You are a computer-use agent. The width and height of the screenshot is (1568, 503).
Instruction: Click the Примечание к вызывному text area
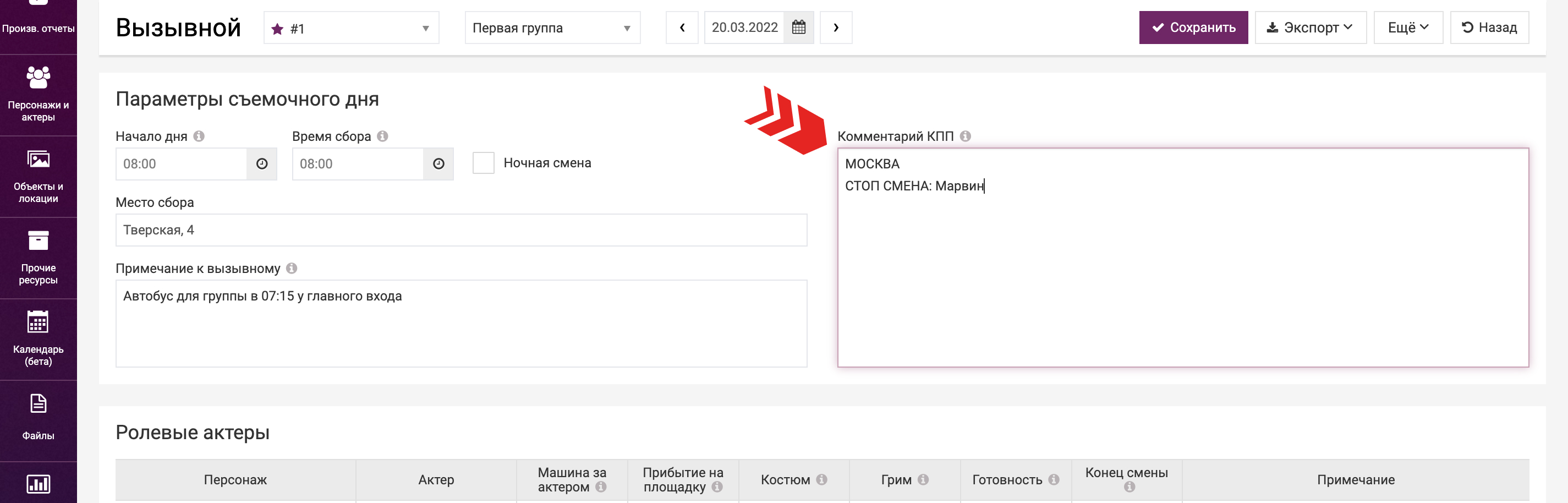pyautogui.click(x=462, y=324)
